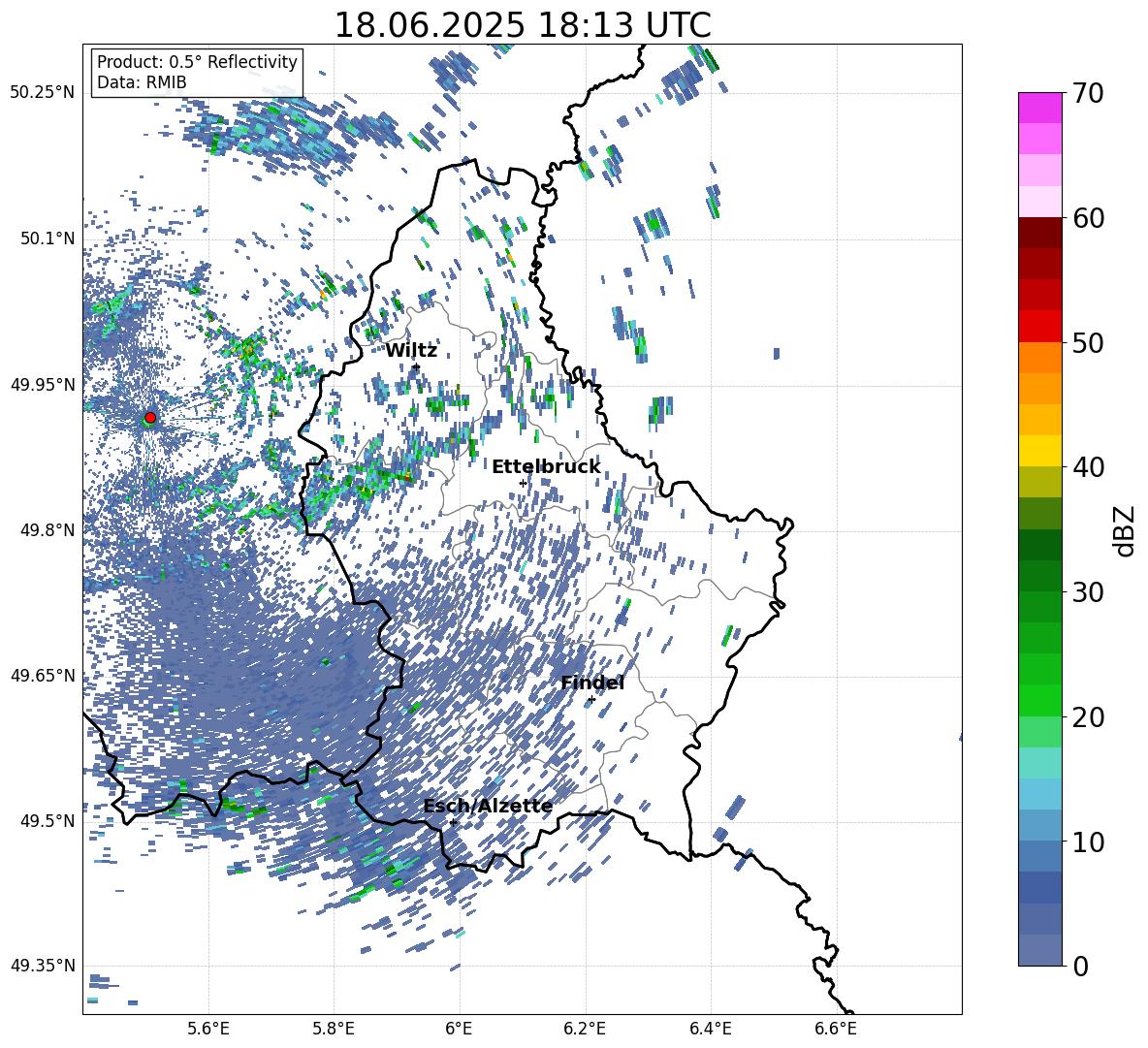Screen dimensions: 1148x1048
Task: Click the Ettelbruck city label
Action: click(x=546, y=467)
